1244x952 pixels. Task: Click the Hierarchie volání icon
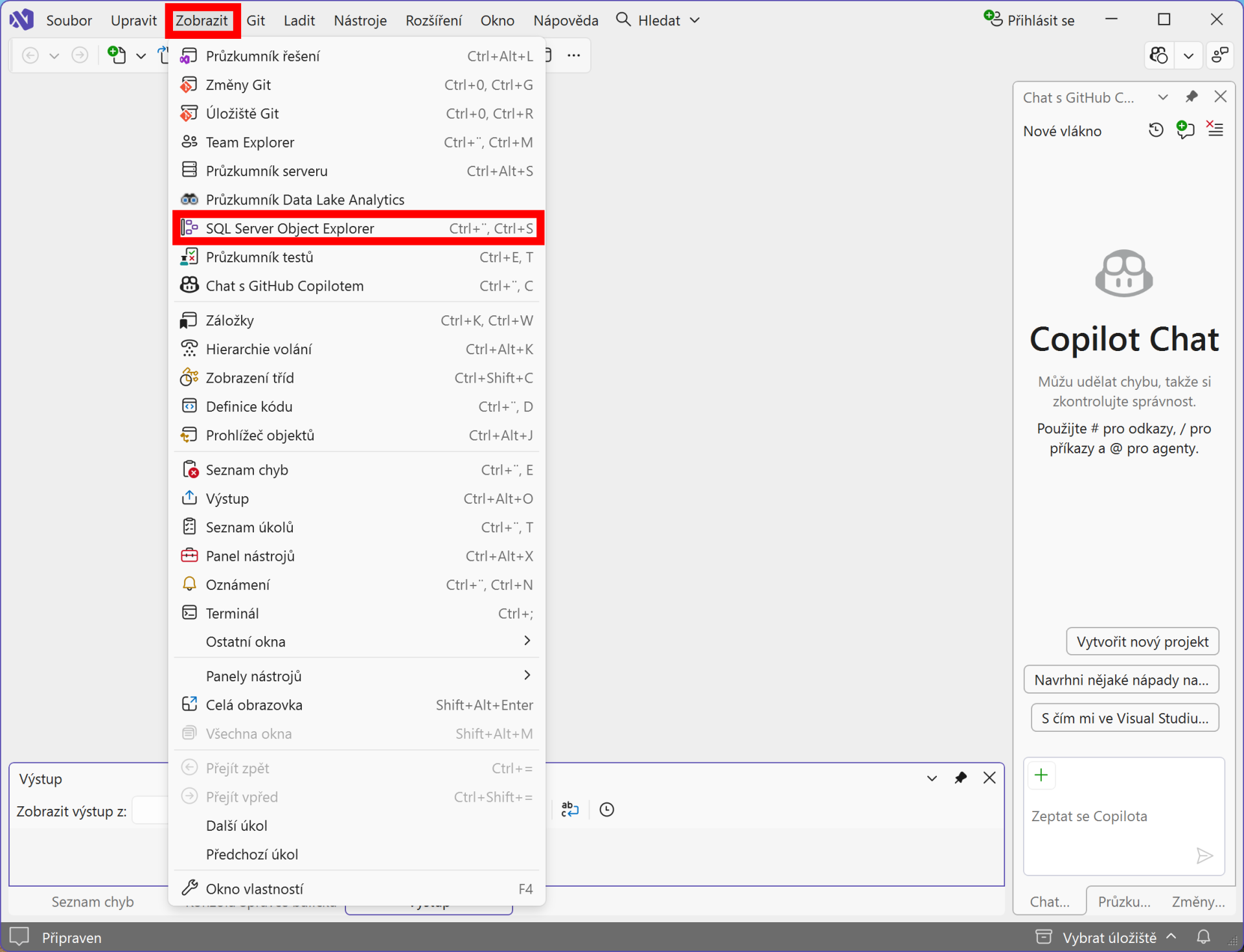pyautogui.click(x=189, y=349)
